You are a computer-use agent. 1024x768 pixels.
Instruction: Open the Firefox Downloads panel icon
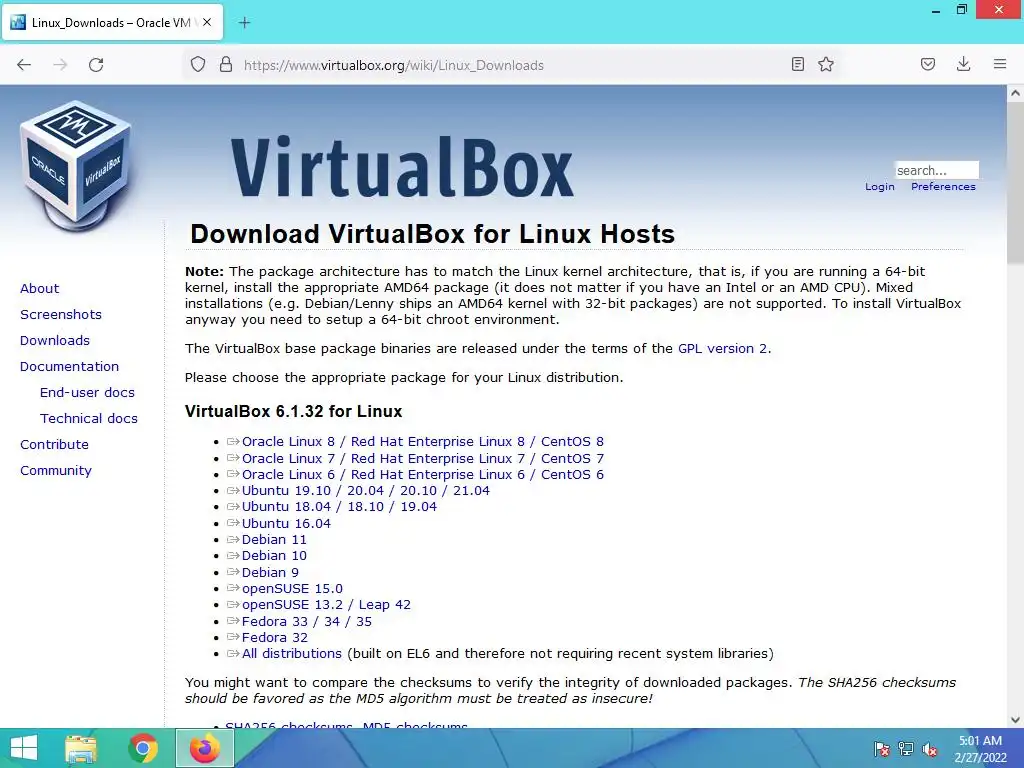coord(963,64)
